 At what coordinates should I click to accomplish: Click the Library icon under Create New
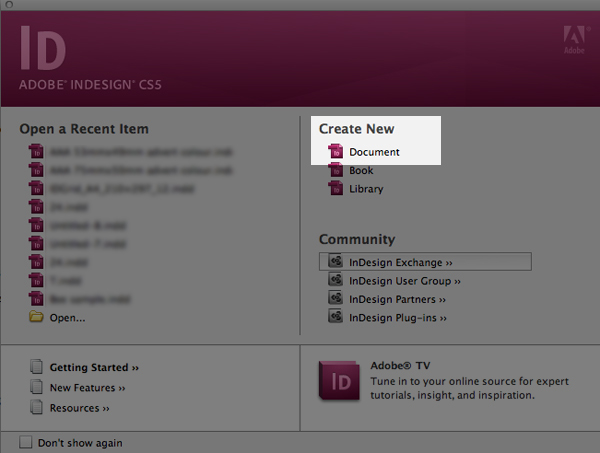tap(336, 189)
